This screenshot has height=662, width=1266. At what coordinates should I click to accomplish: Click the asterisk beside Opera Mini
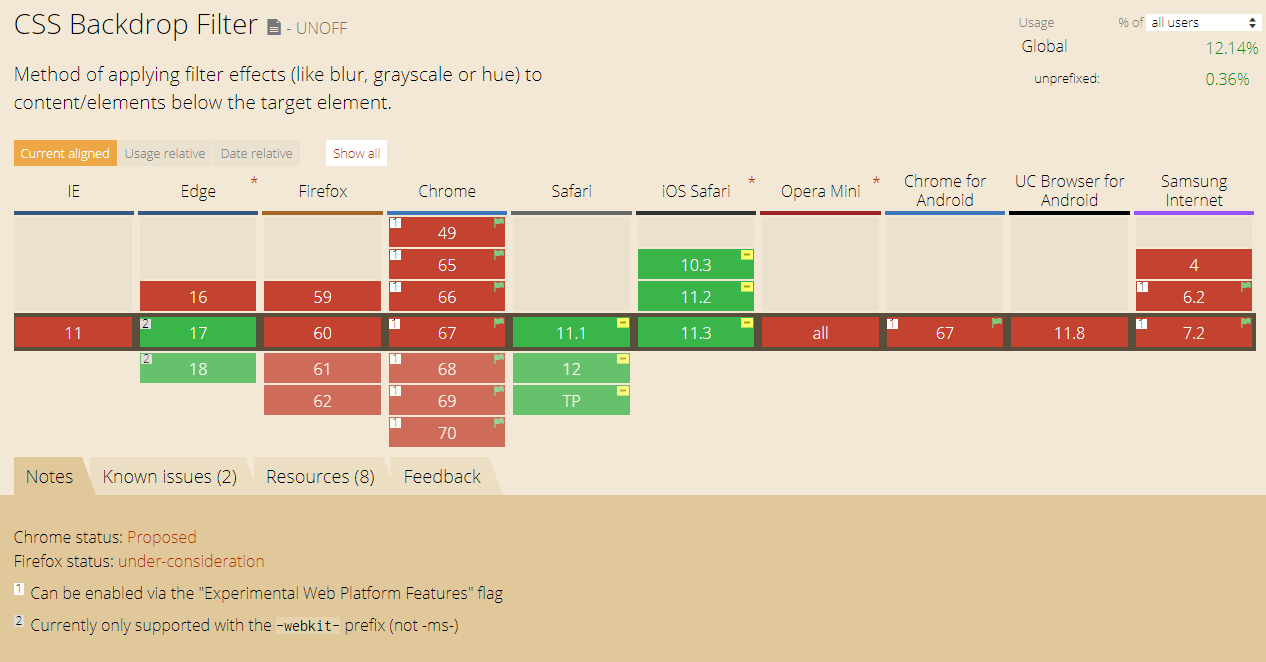pyautogui.click(x=876, y=181)
